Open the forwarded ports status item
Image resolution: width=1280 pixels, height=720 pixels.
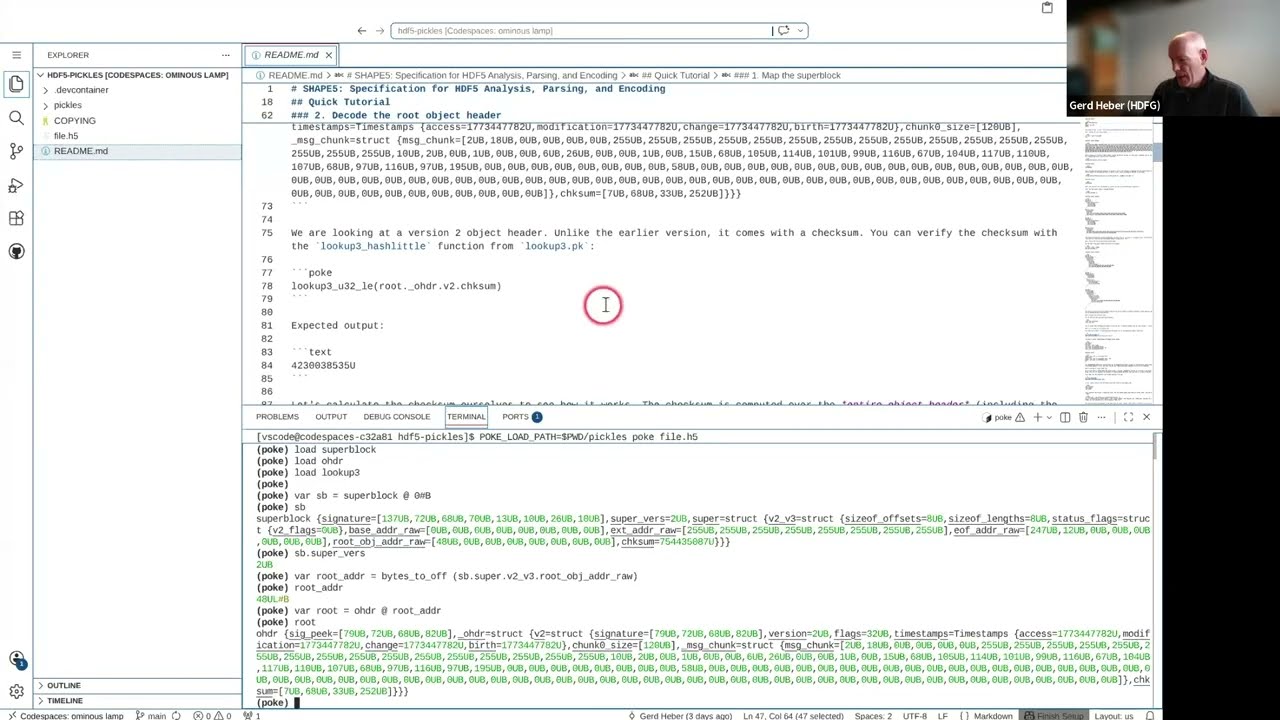click(x=253, y=716)
